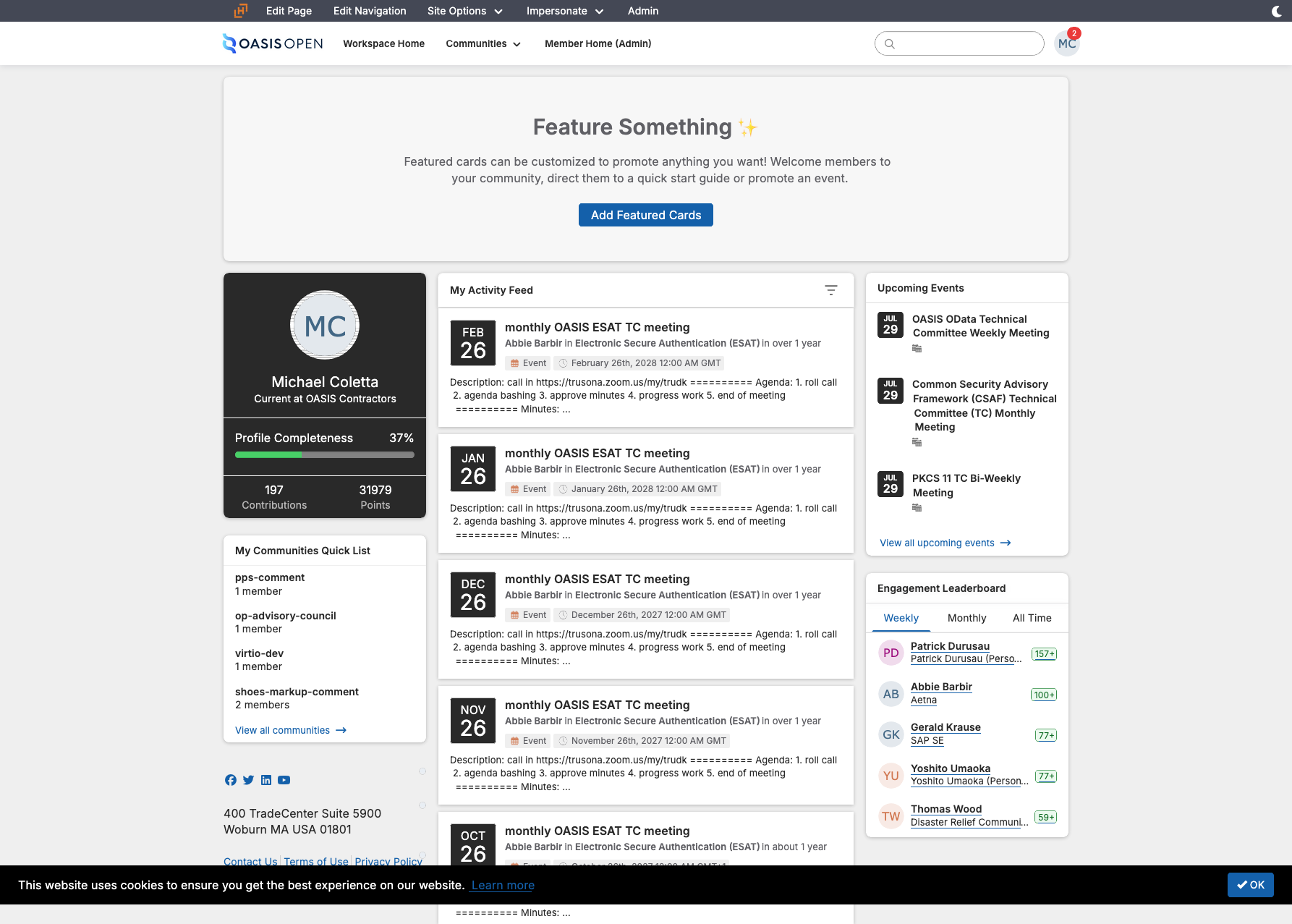Open PKCS 11 TC Bi-Weekly Meeting
1292x924 pixels.
click(966, 486)
